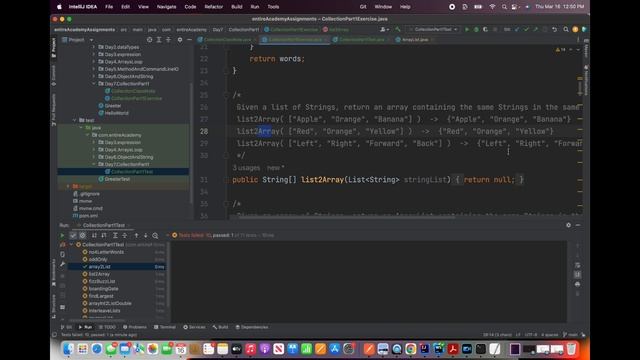Click the undo/rollback arrow icon in toolbar
The height and width of the screenshot is (360, 640).
point(554,29)
